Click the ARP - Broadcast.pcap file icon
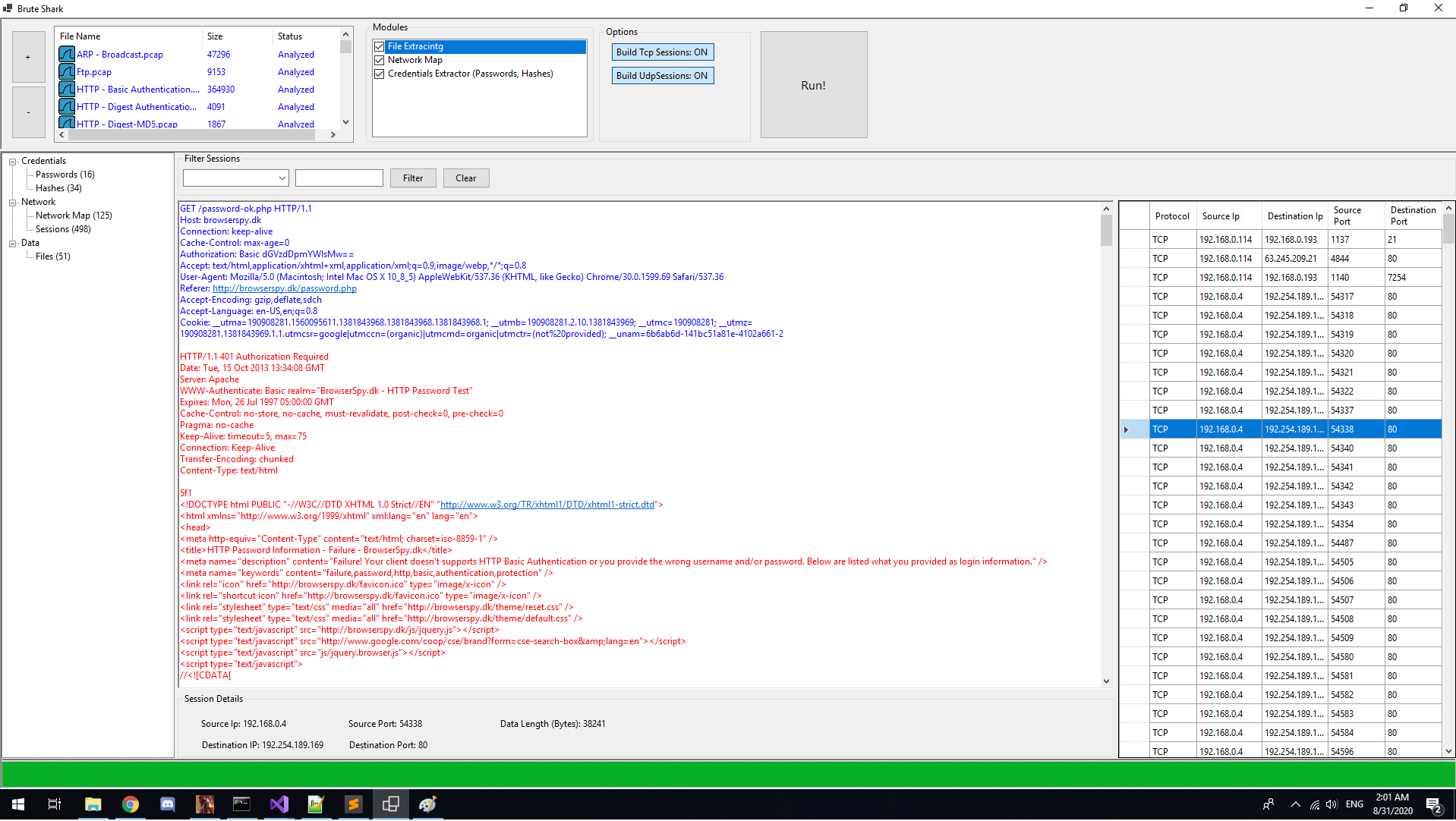The width and height of the screenshot is (1456, 821). (67, 55)
